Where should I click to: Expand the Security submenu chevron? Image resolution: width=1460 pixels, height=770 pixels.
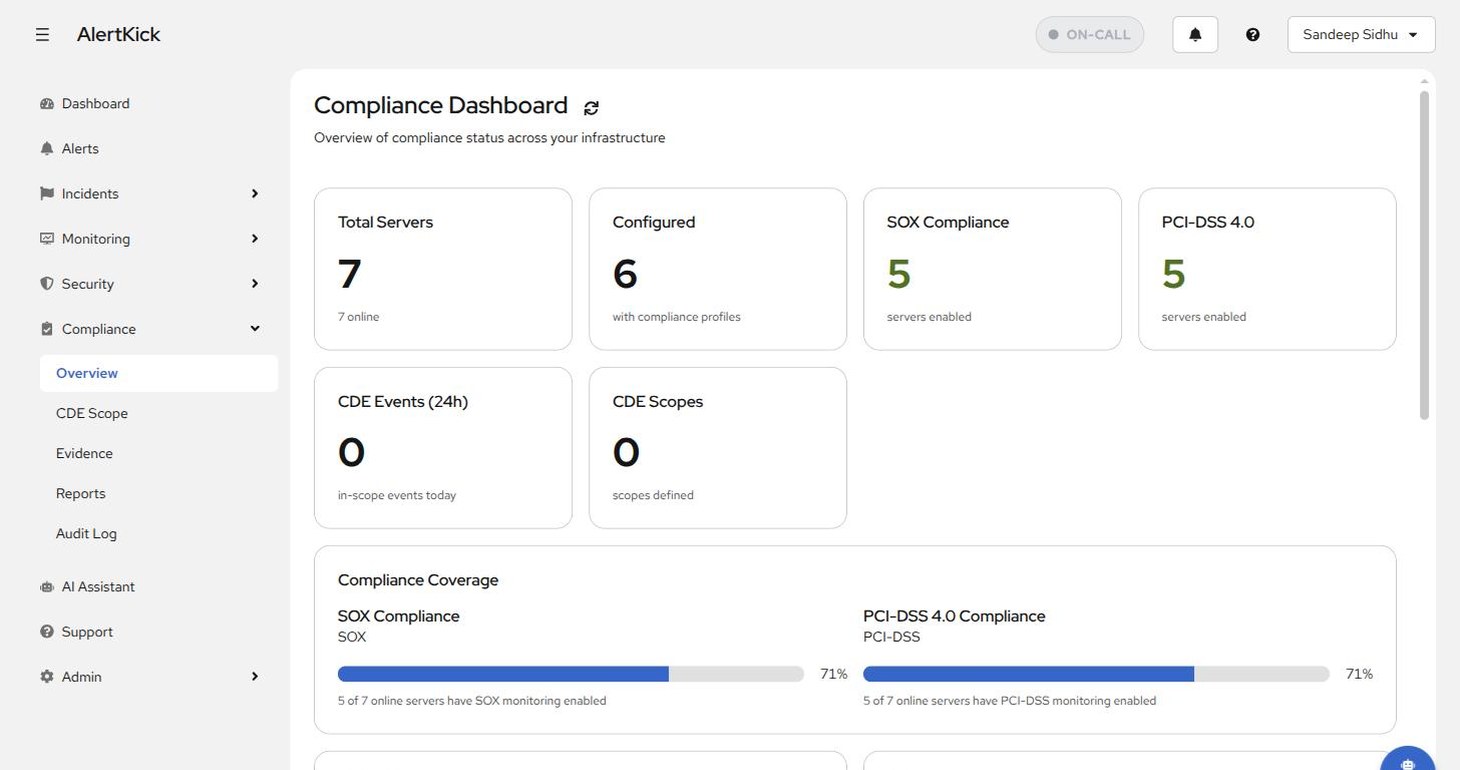pos(255,284)
